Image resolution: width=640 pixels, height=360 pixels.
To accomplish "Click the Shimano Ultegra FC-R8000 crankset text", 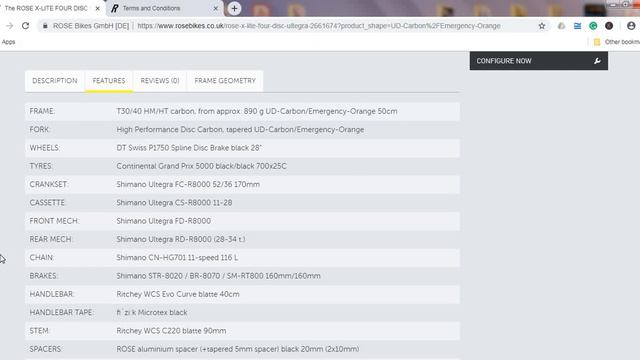I will pos(188,184).
